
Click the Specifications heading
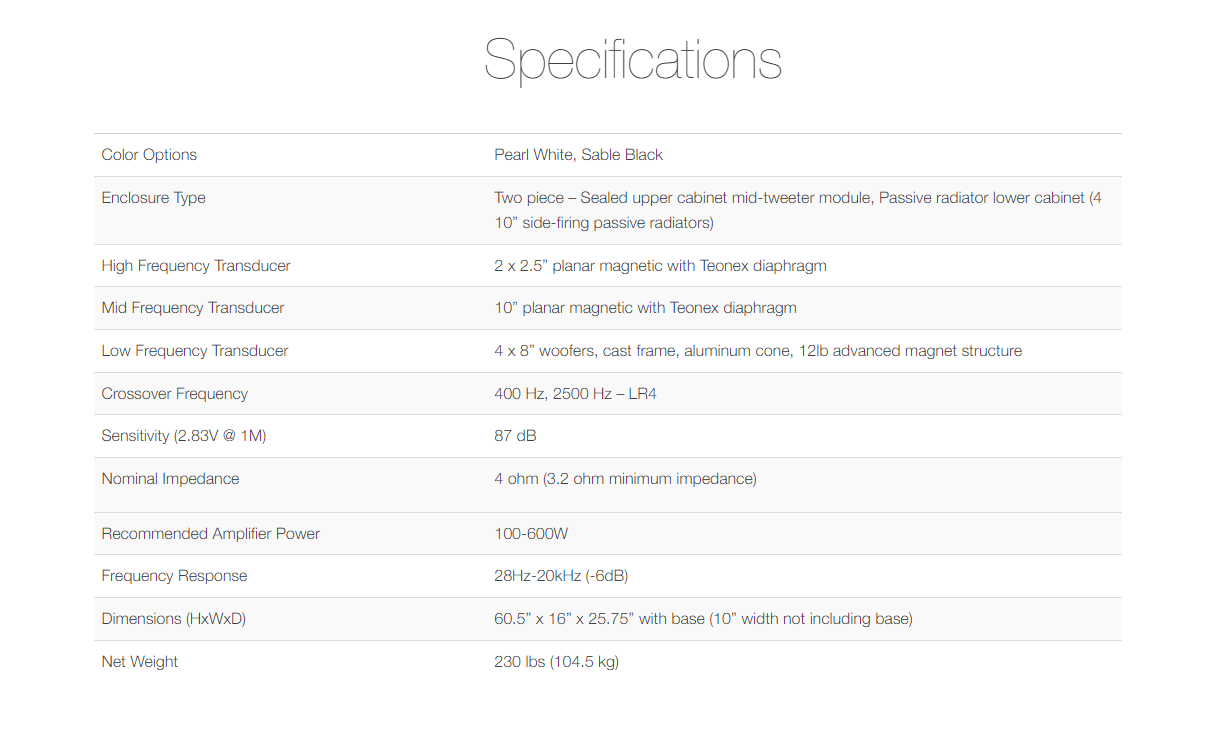pyautogui.click(x=633, y=60)
